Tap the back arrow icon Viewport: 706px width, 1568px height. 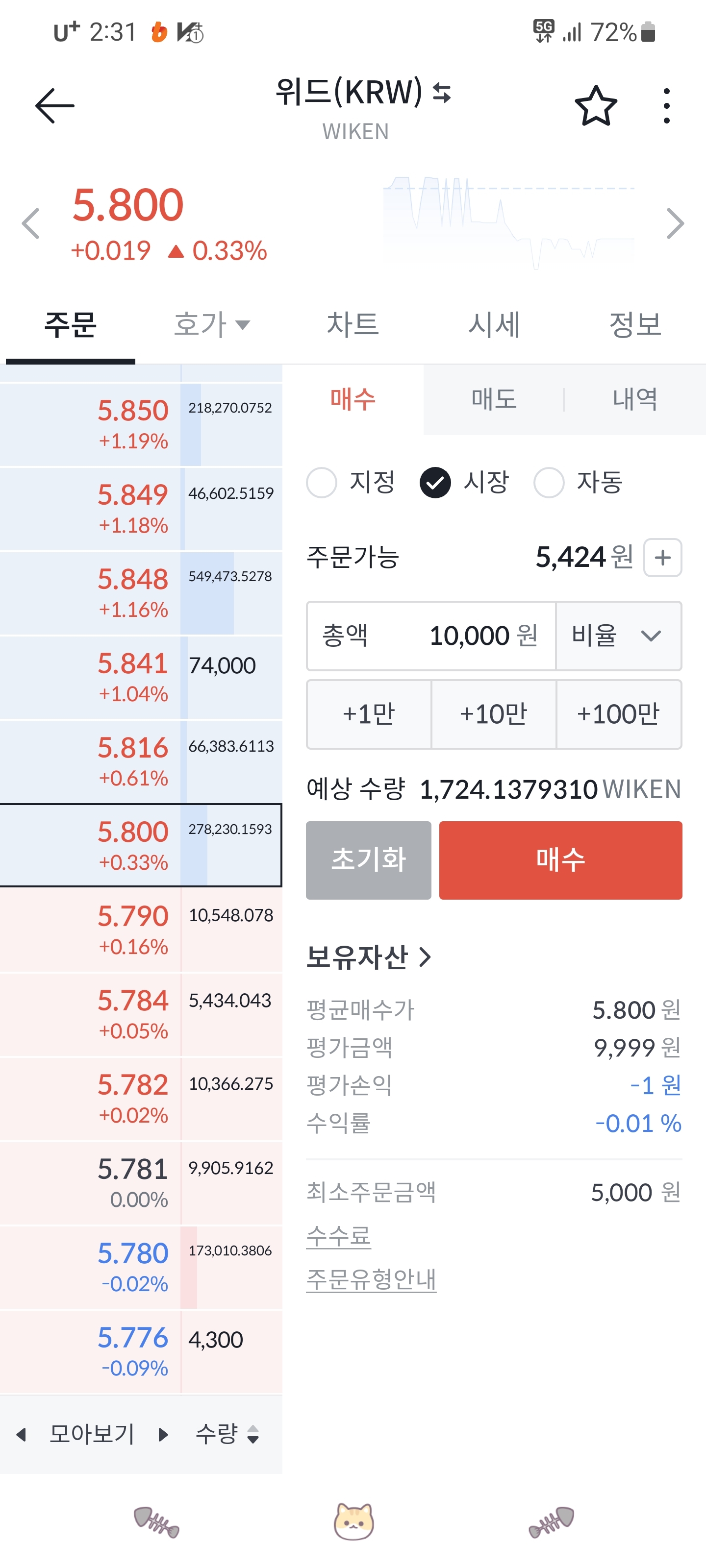coord(55,106)
